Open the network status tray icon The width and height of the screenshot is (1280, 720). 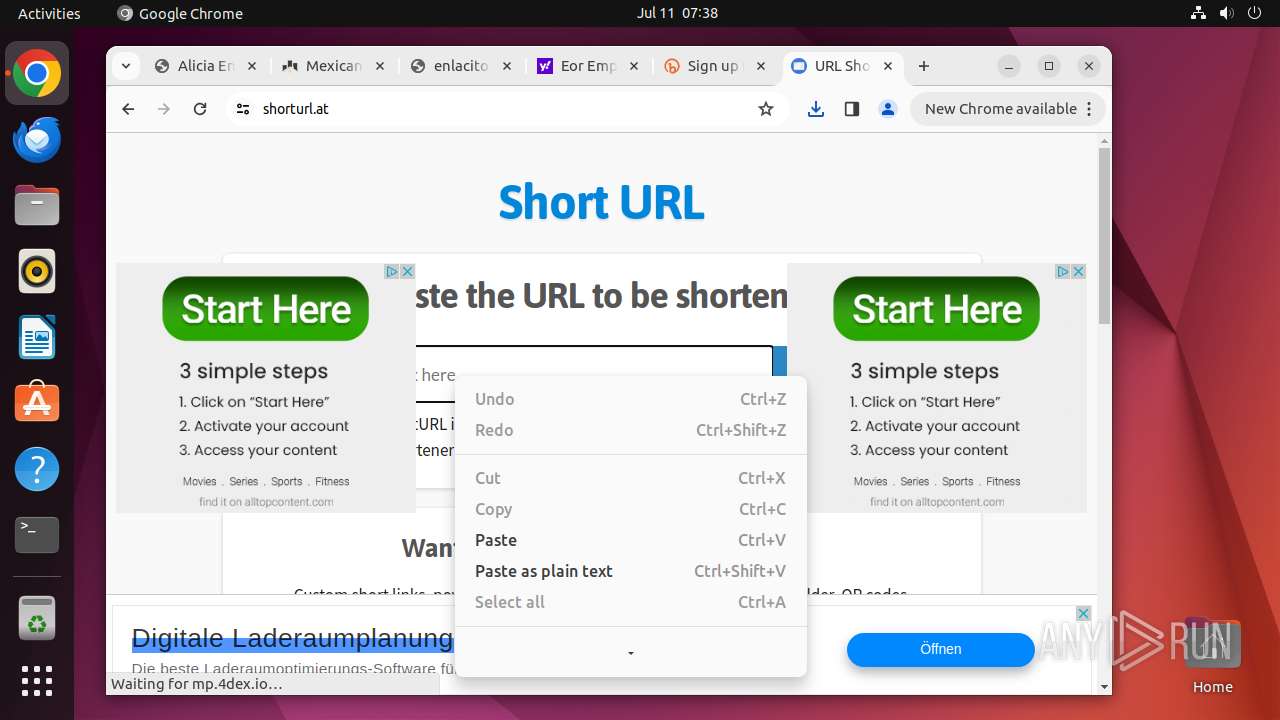(1199, 13)
